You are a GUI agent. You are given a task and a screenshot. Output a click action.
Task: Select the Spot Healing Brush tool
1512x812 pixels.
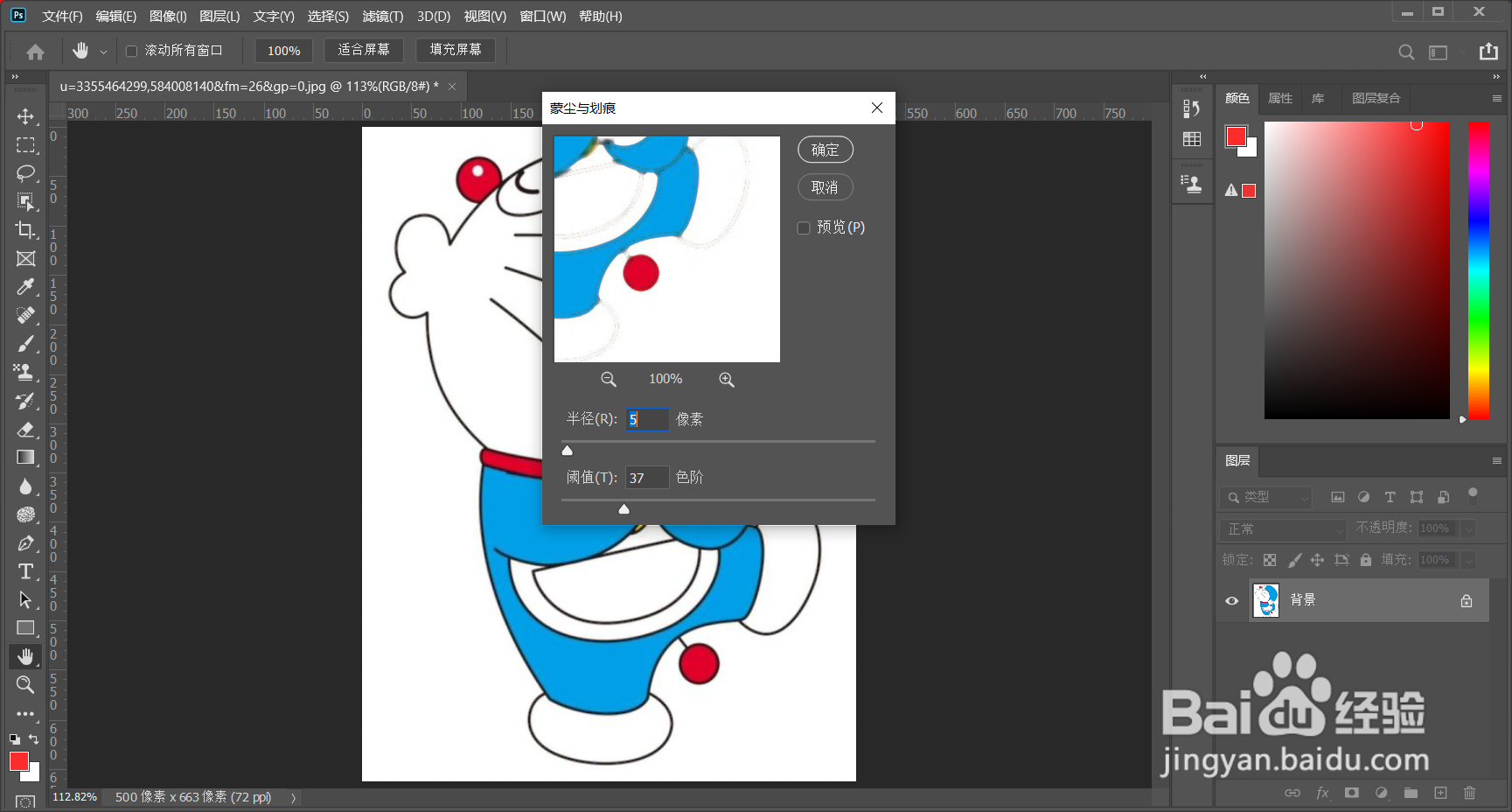pyautogui.click(x=25, y=315)
